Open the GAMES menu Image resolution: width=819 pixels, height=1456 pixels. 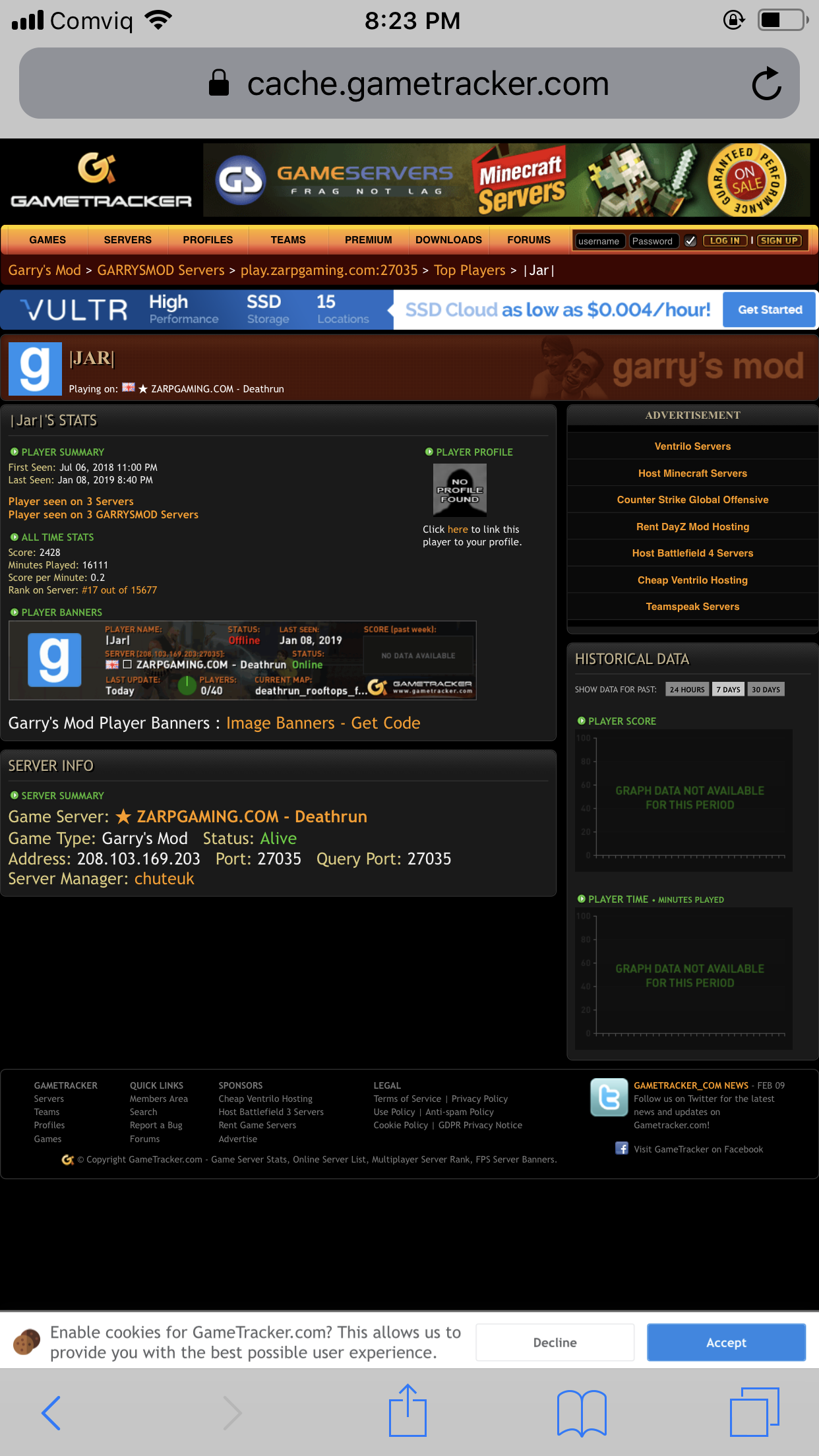click(x=47, y=239)
